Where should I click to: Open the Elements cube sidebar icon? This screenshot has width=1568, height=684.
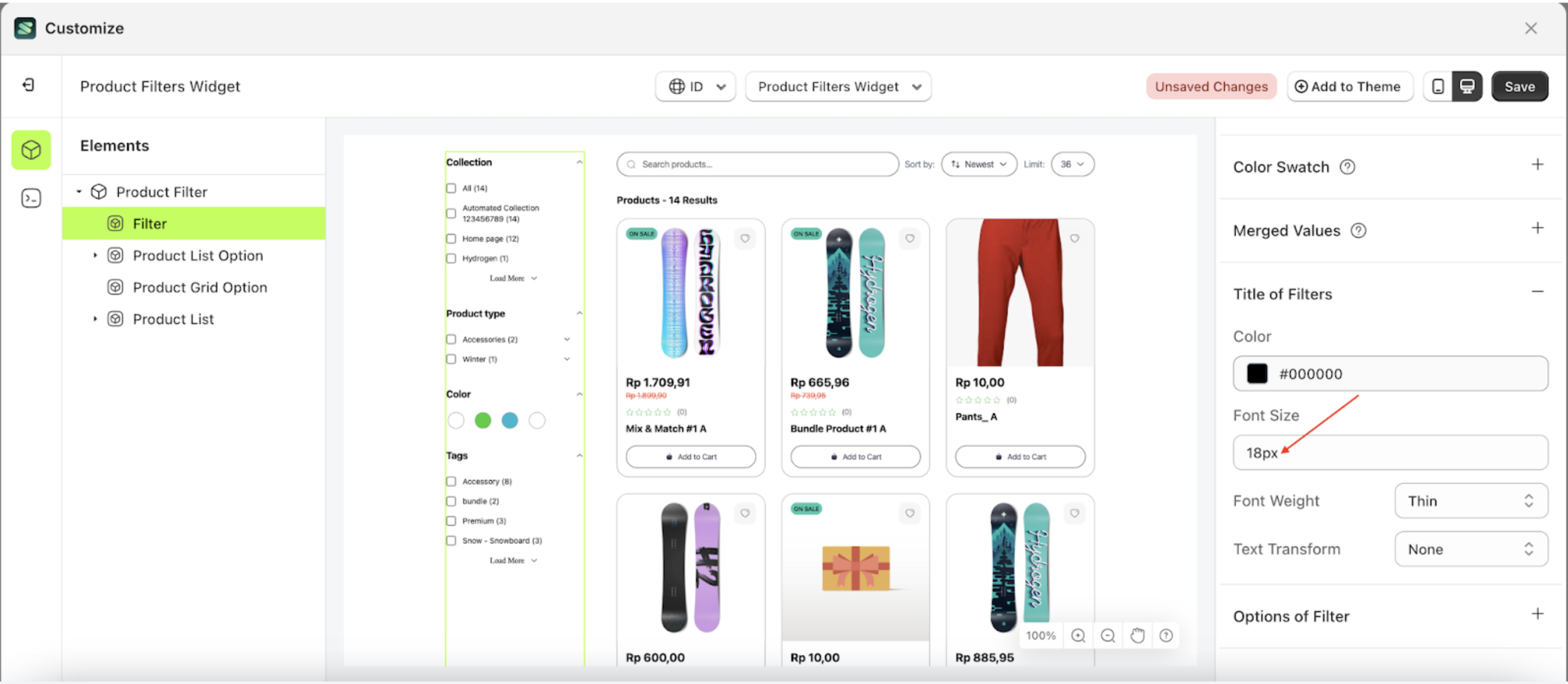point(31,150)
